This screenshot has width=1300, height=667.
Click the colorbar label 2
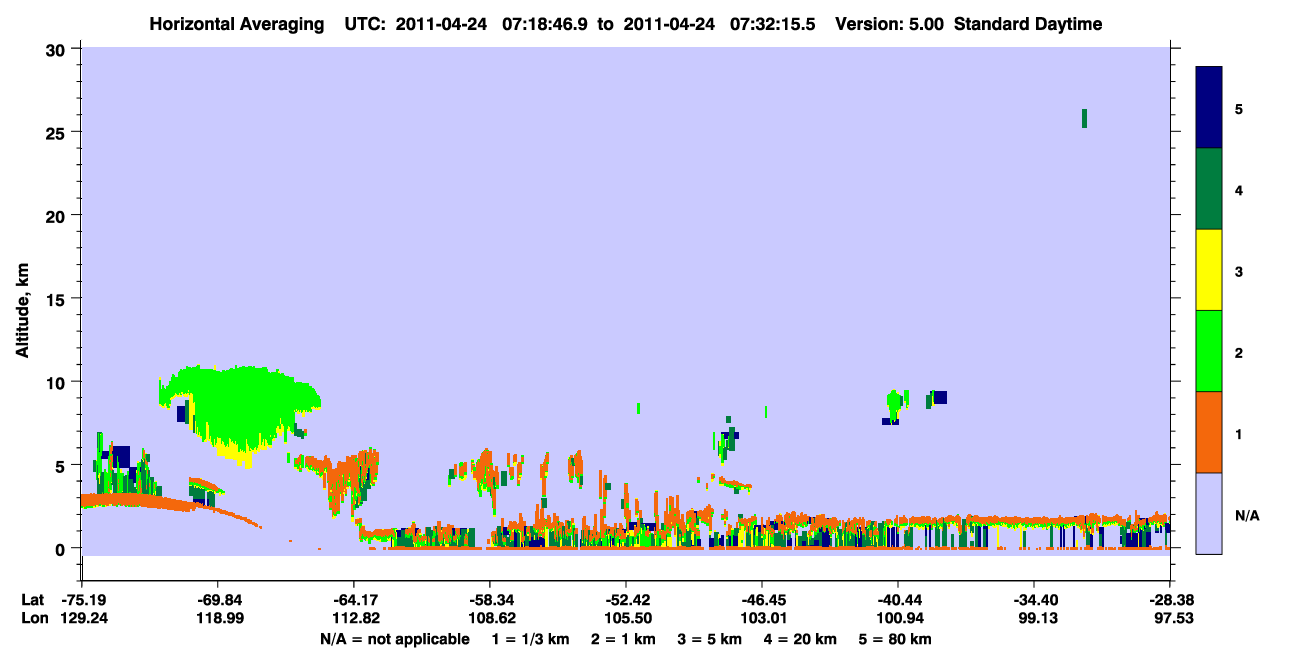click(1238, 352)
